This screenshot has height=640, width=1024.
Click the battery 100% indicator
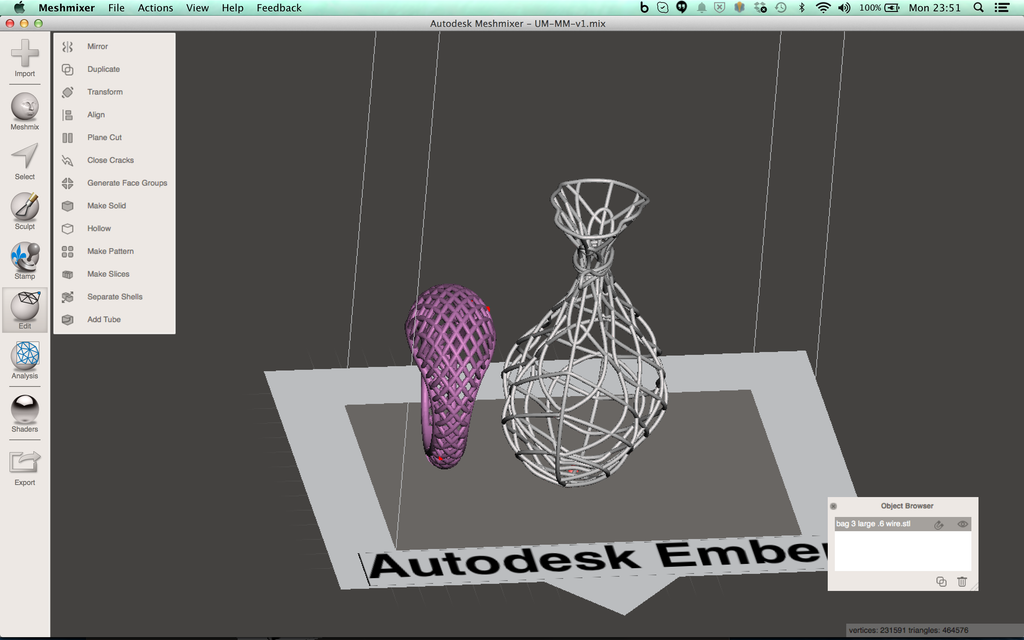point(879,8)
